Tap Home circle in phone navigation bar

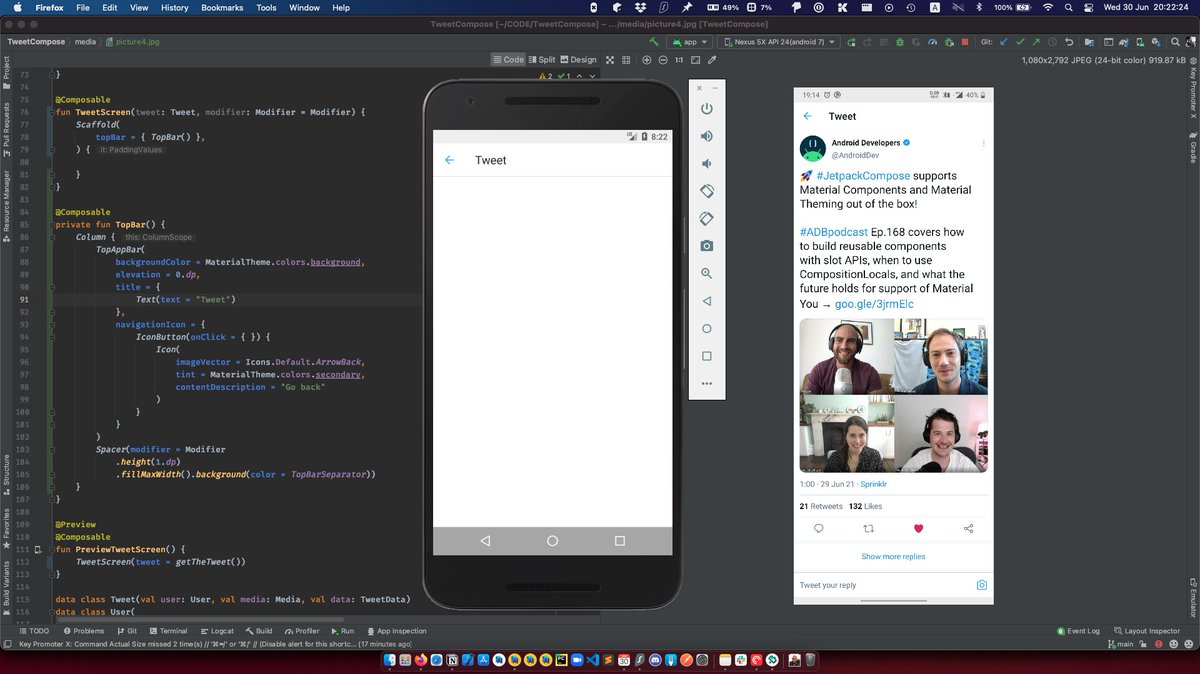(x=552, y=541)
